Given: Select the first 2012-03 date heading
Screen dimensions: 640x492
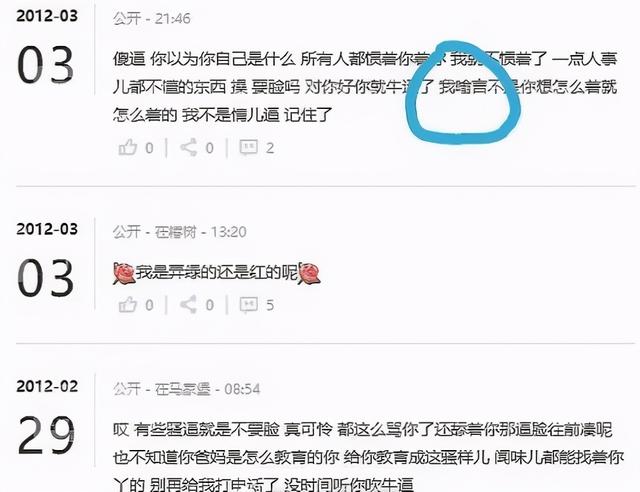Looking at the screenshot, I should coord(47,16).
